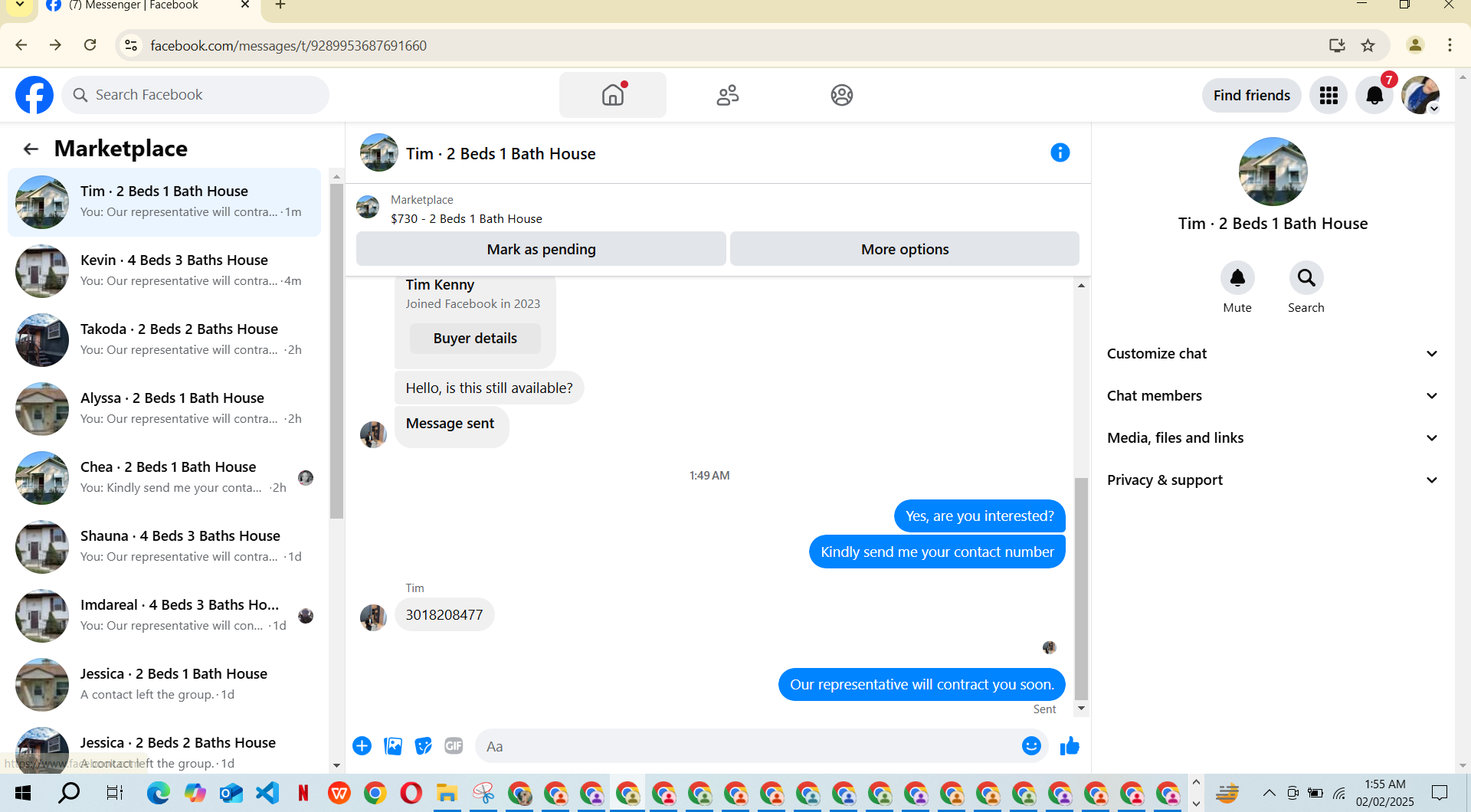Mute this conversation with bell icon
Screen dimensions: 1471x812
coord(1237,278)
